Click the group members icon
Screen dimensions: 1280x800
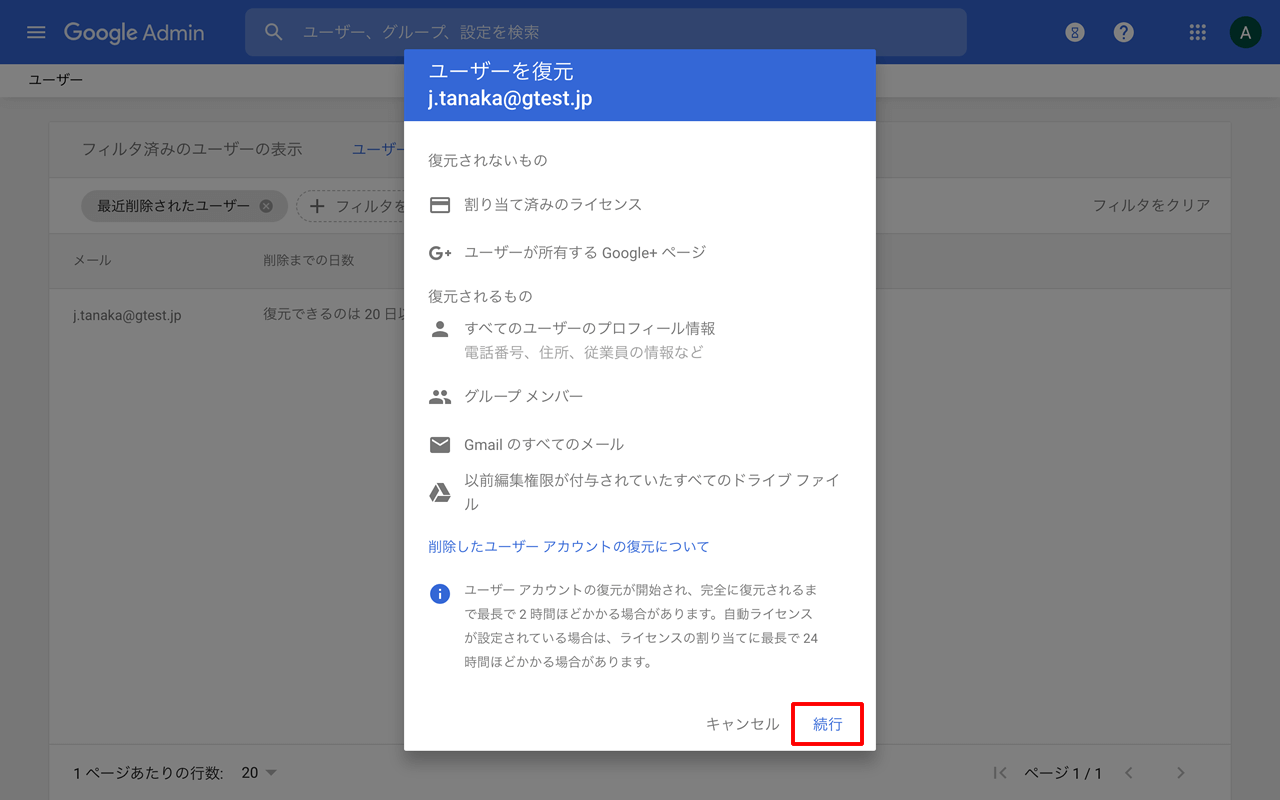pyautogui.click(x=440, y=397)
